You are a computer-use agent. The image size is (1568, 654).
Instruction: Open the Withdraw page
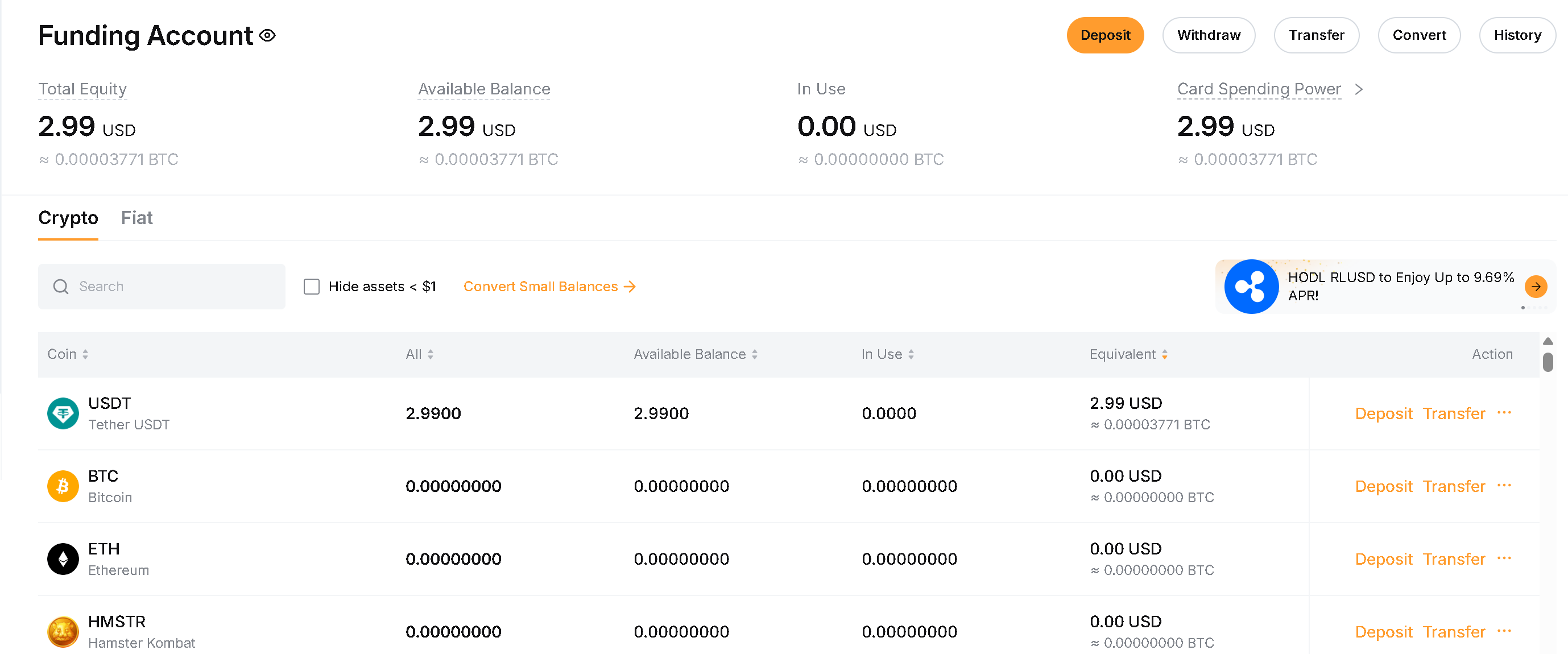[1208, 35]
